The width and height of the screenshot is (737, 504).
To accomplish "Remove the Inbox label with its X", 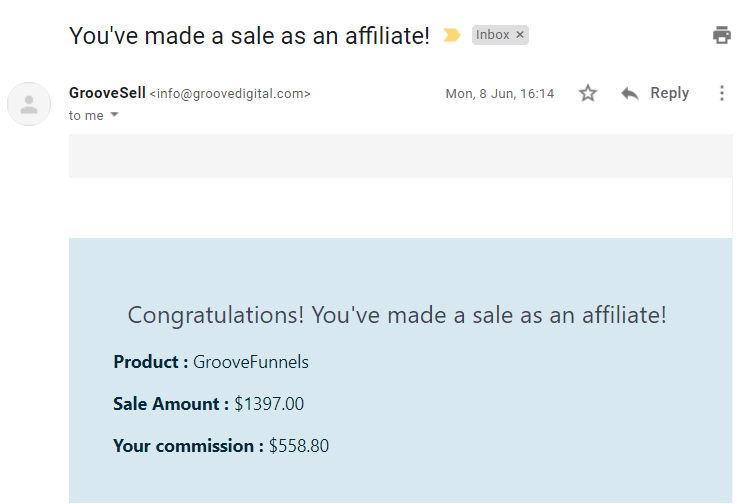I will pyautogui.click(x=520, y=35).
